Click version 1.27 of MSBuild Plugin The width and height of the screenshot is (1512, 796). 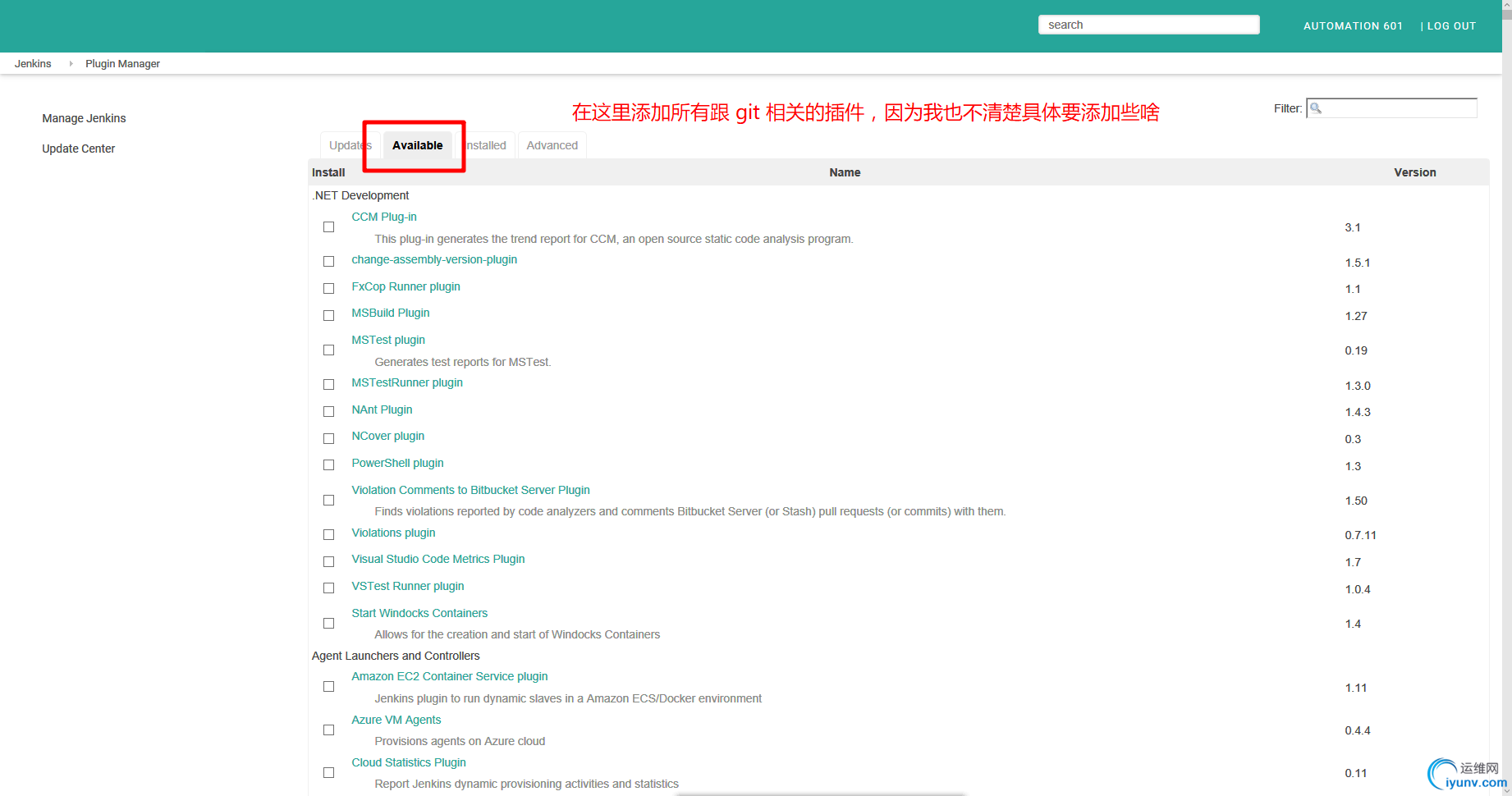(1356, 316)
